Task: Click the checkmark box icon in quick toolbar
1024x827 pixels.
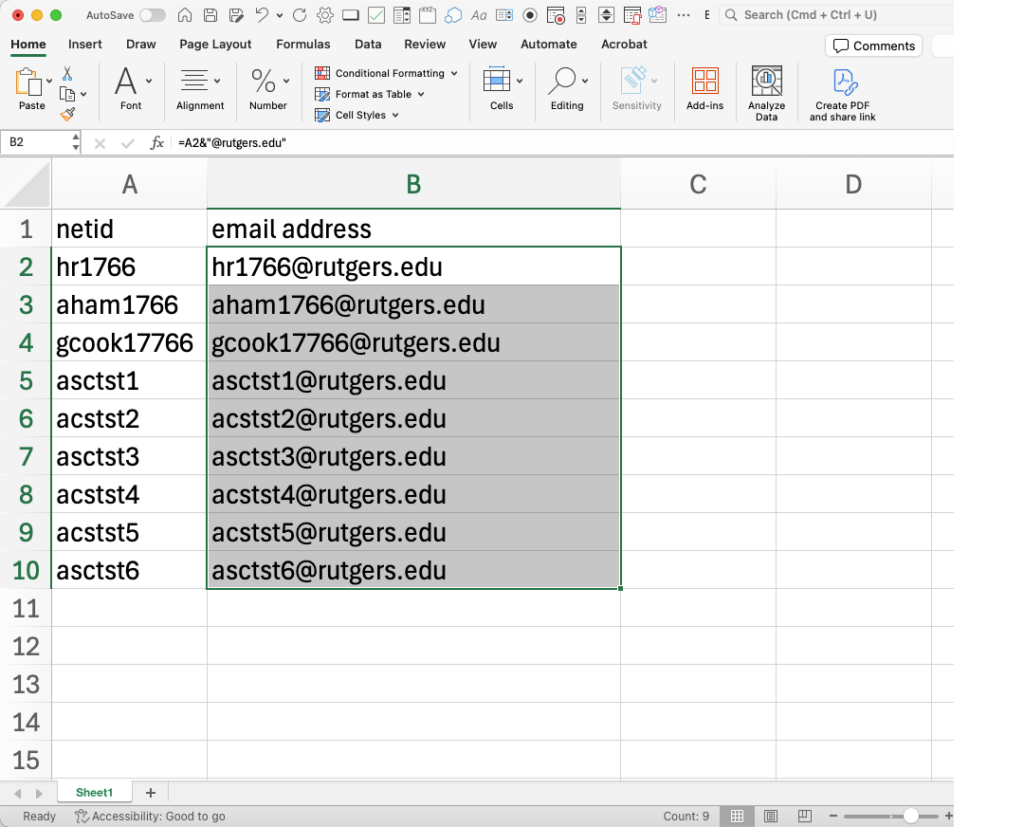Action: click(x=376, y=15)
